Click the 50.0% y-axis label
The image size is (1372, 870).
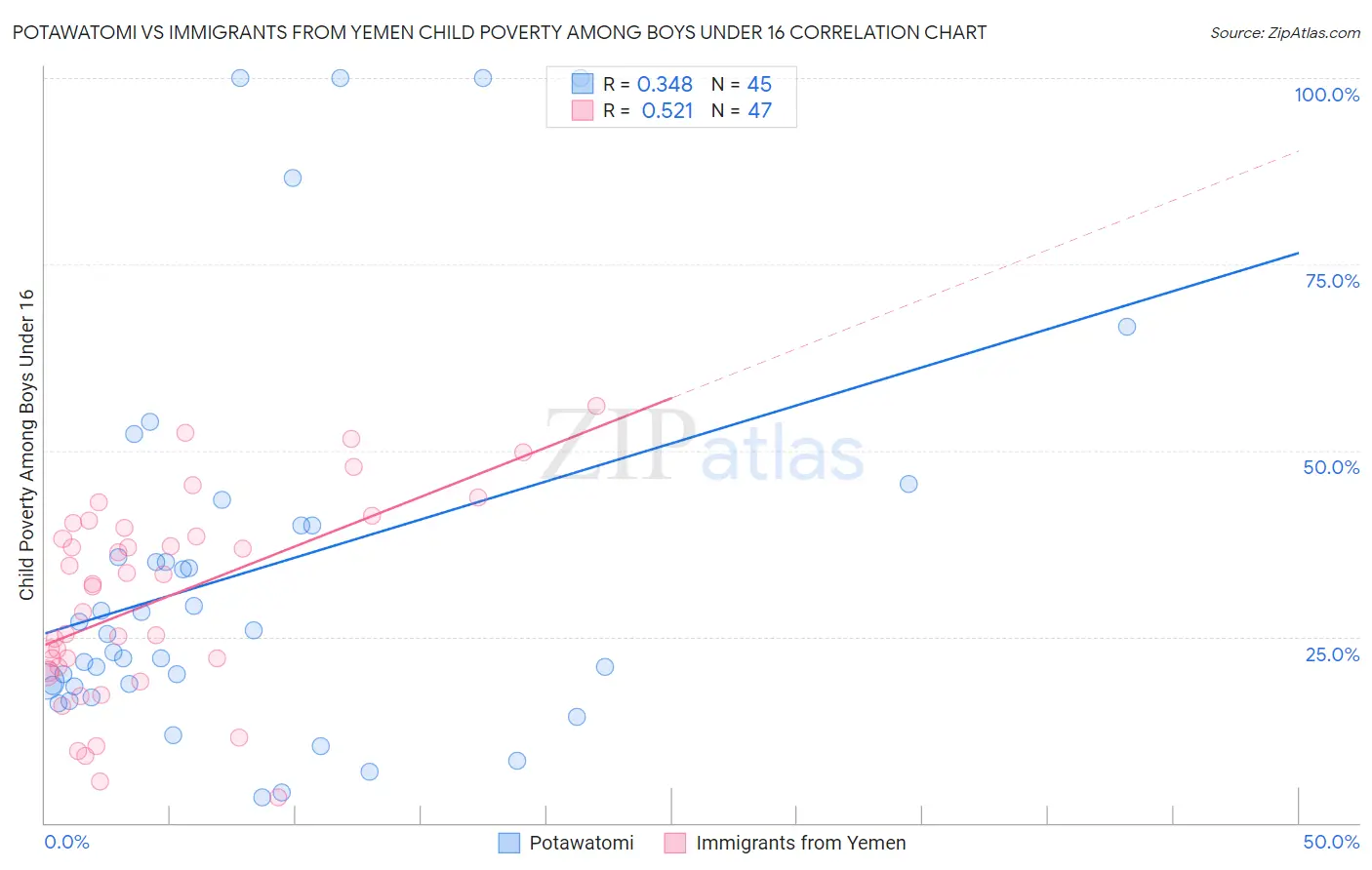tap(1332, 467)
